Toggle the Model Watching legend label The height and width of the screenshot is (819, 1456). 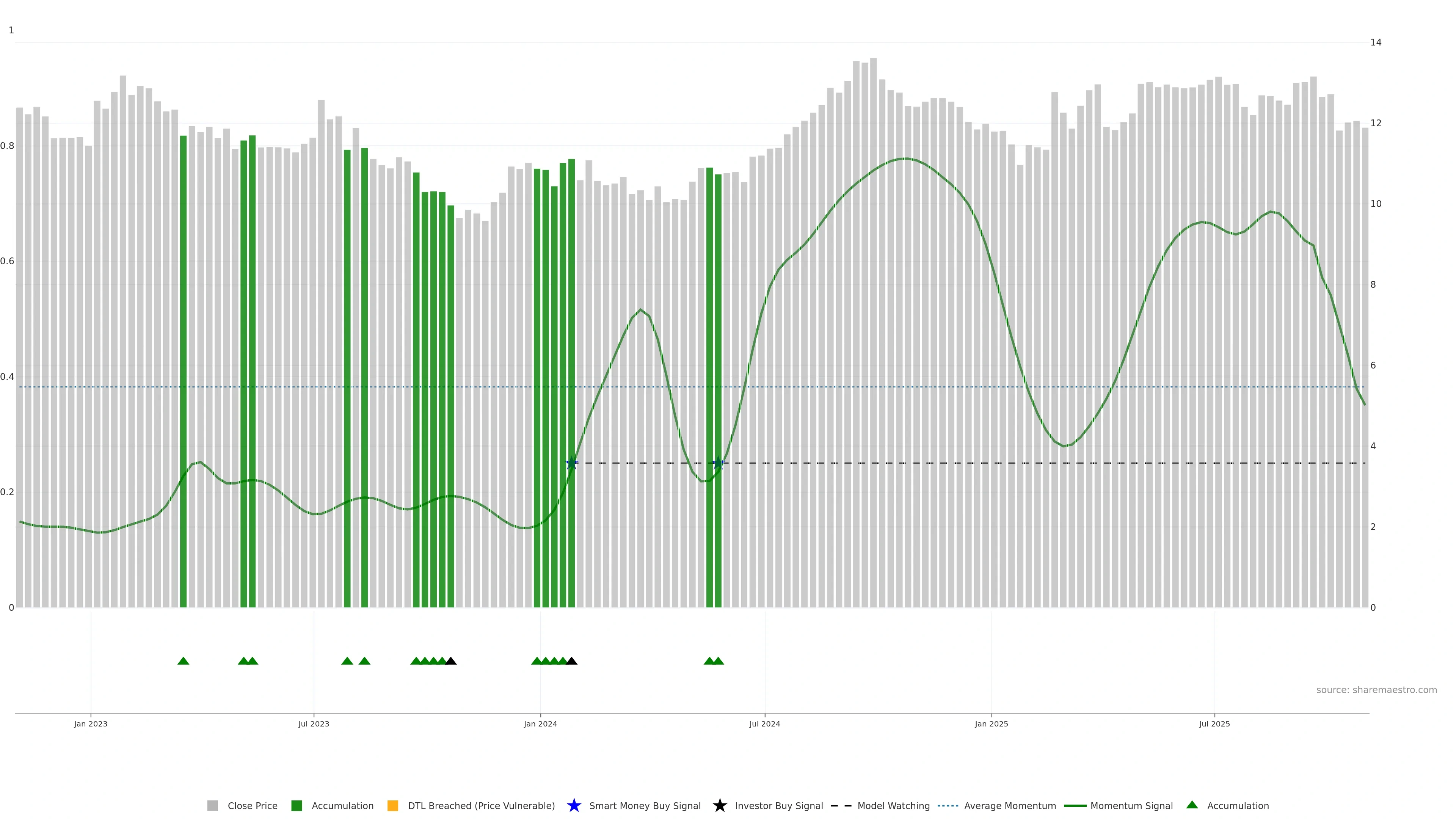coord(893,806)
